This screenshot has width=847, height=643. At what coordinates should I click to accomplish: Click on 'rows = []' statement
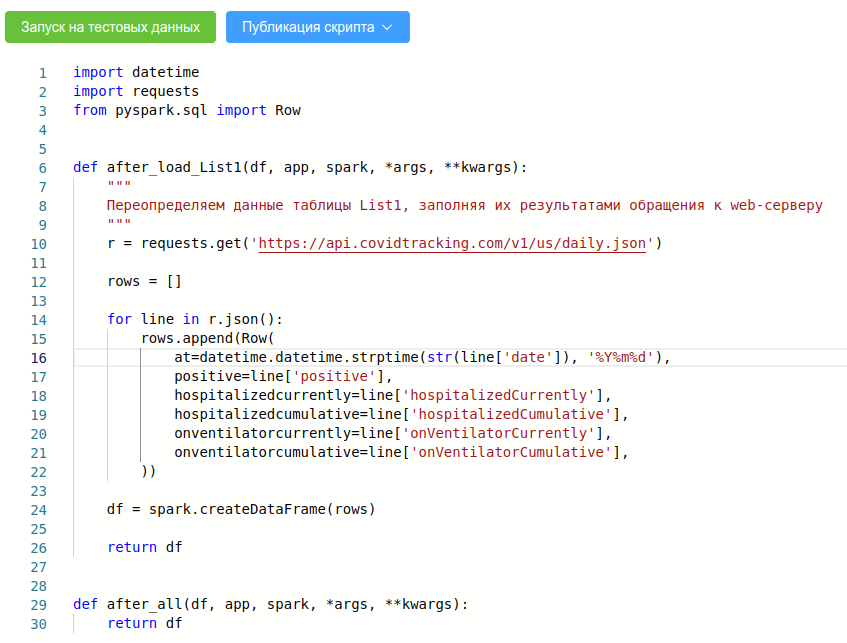click(144, 282)
